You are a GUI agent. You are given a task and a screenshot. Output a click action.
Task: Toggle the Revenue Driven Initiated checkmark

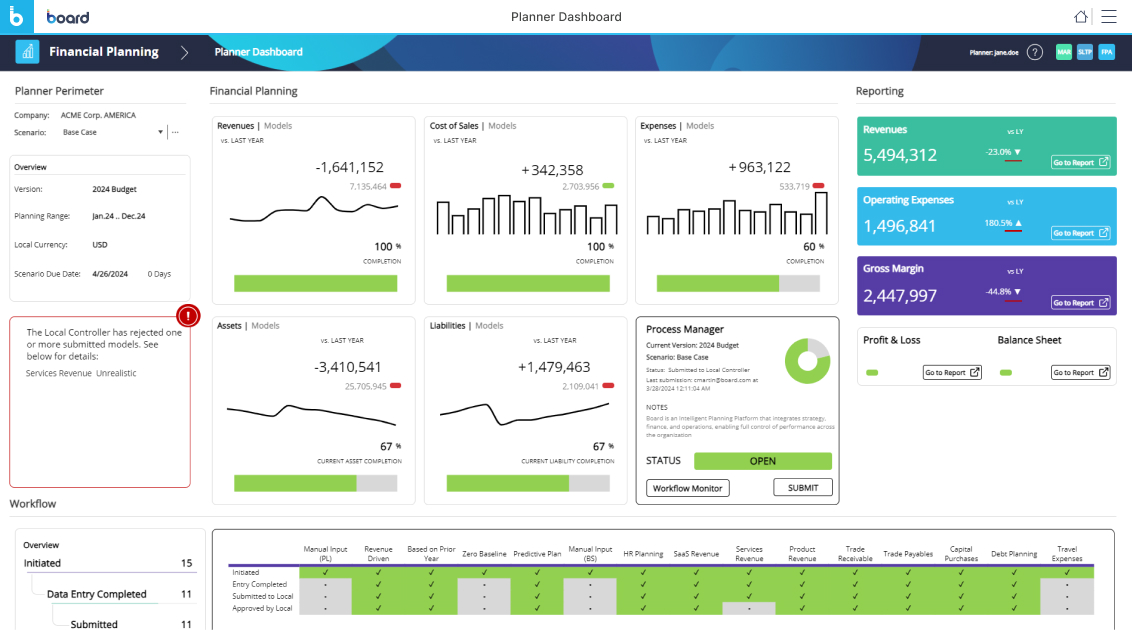[x=379, y=570]
